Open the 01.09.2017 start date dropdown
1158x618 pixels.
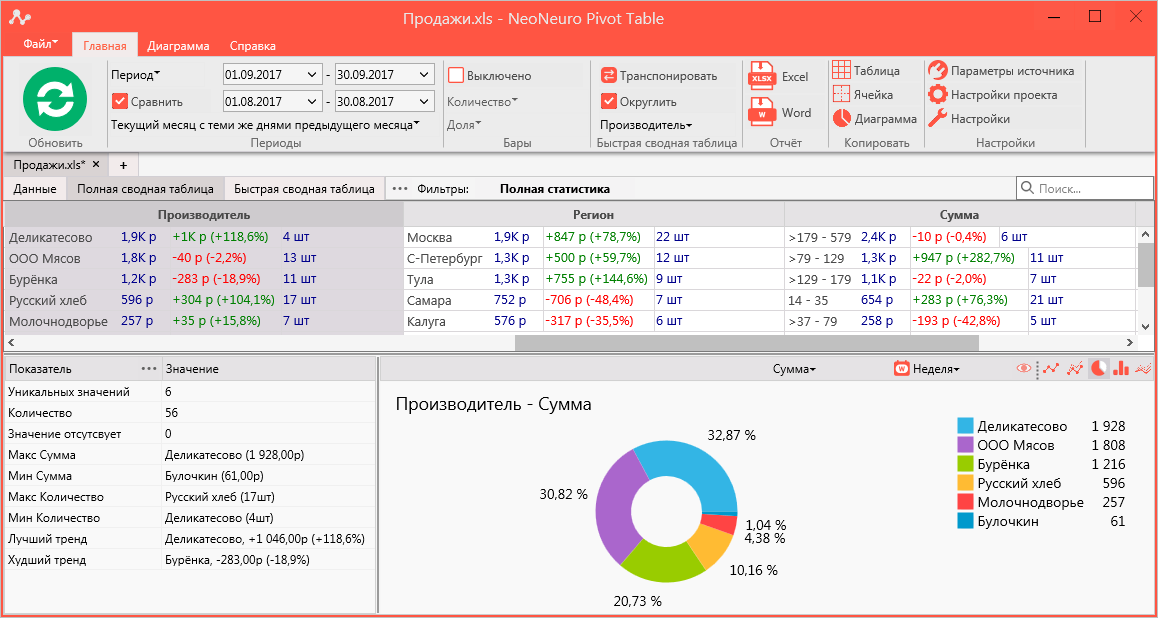click(272, 75)
